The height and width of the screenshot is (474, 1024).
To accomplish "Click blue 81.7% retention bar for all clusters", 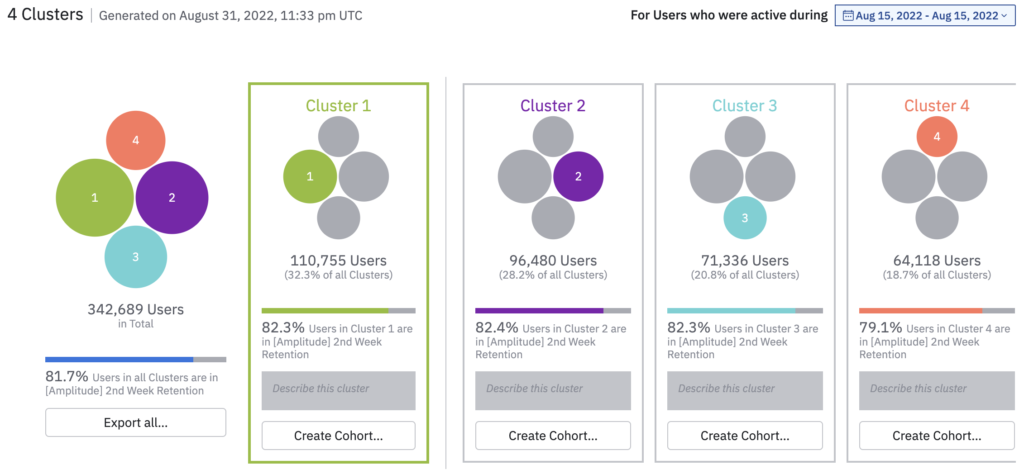I will [119, 359].
